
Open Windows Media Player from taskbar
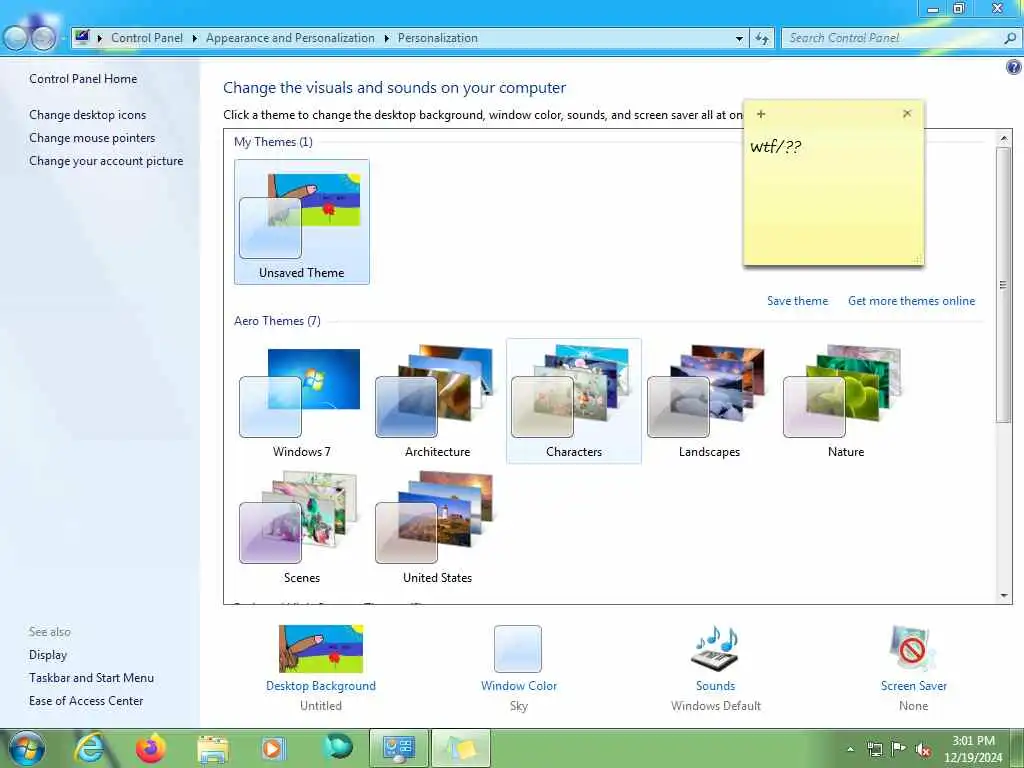(x=274, y=748)
